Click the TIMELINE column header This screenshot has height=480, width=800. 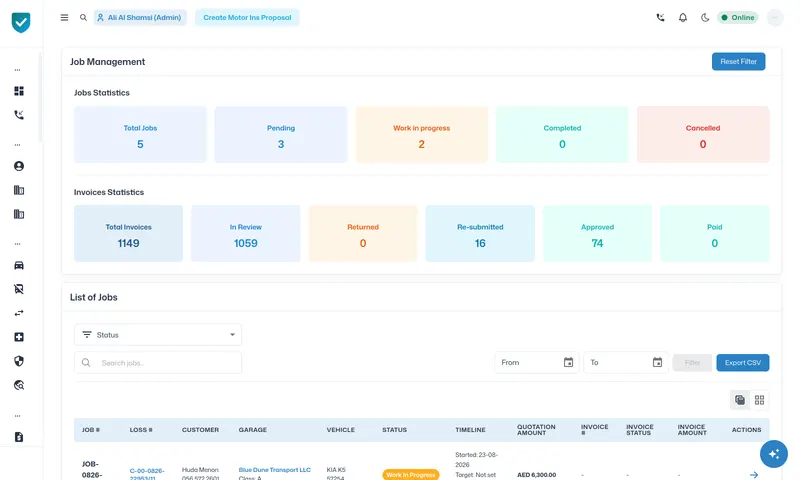pyautogui.click(x=470, y=430)
